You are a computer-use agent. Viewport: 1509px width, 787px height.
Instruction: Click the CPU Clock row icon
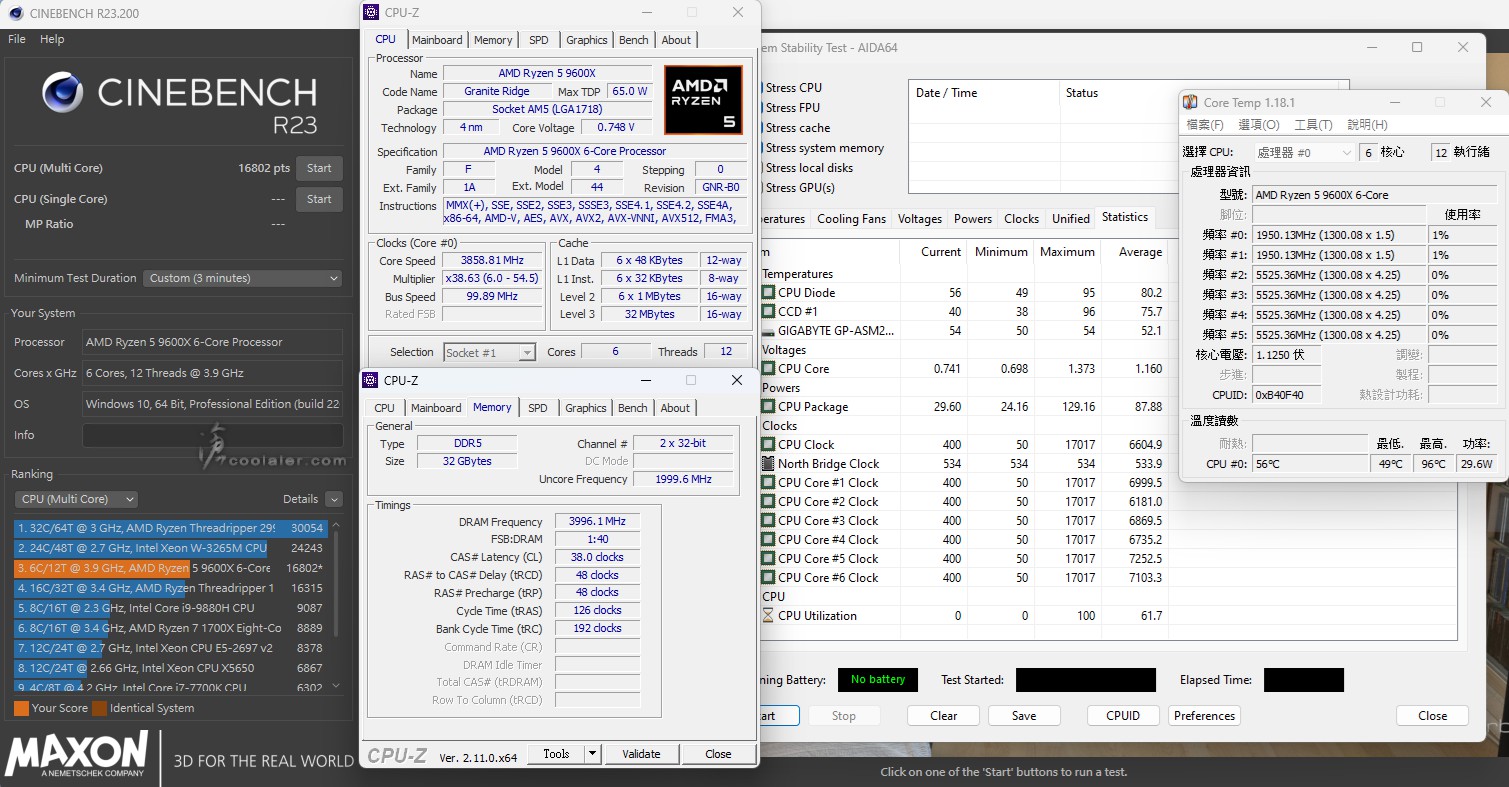[x=768, y=445]
